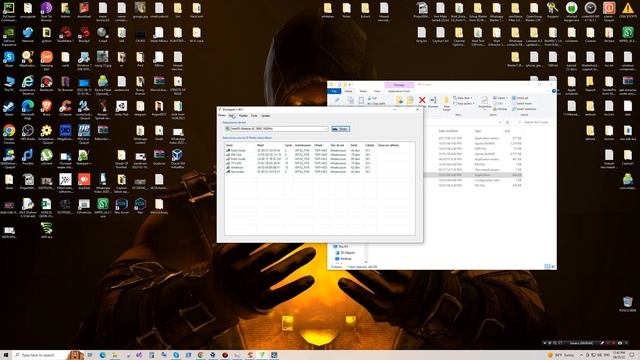Select the Google Chrome desktop icon

click(x=9, y=133)
